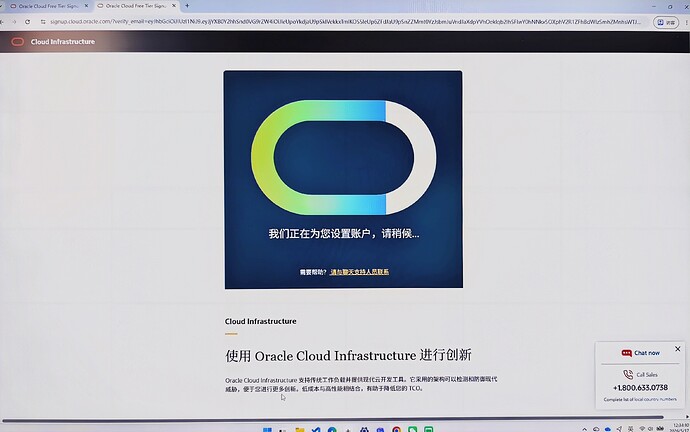Click the Cloud Infrastructure header text

tap(62, 42)
